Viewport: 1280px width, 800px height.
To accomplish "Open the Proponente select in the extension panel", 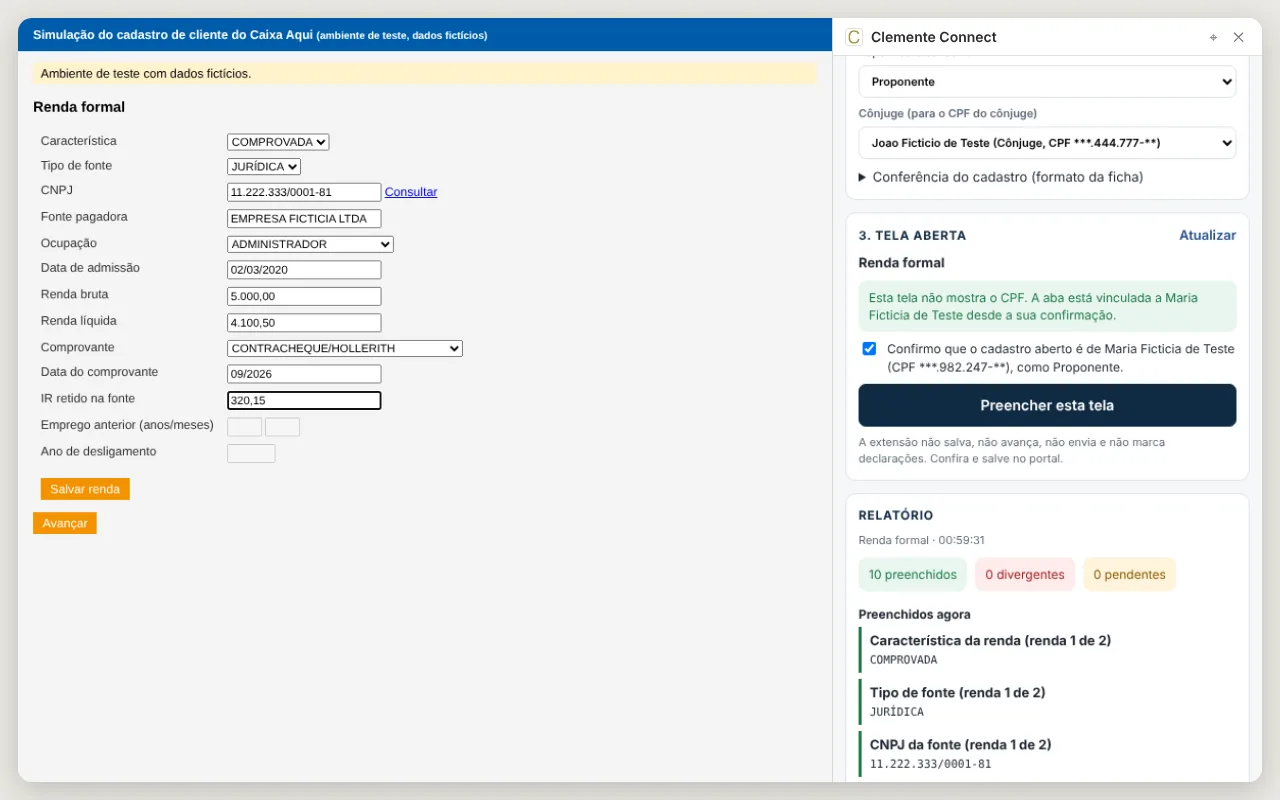I will (1047, 82).
